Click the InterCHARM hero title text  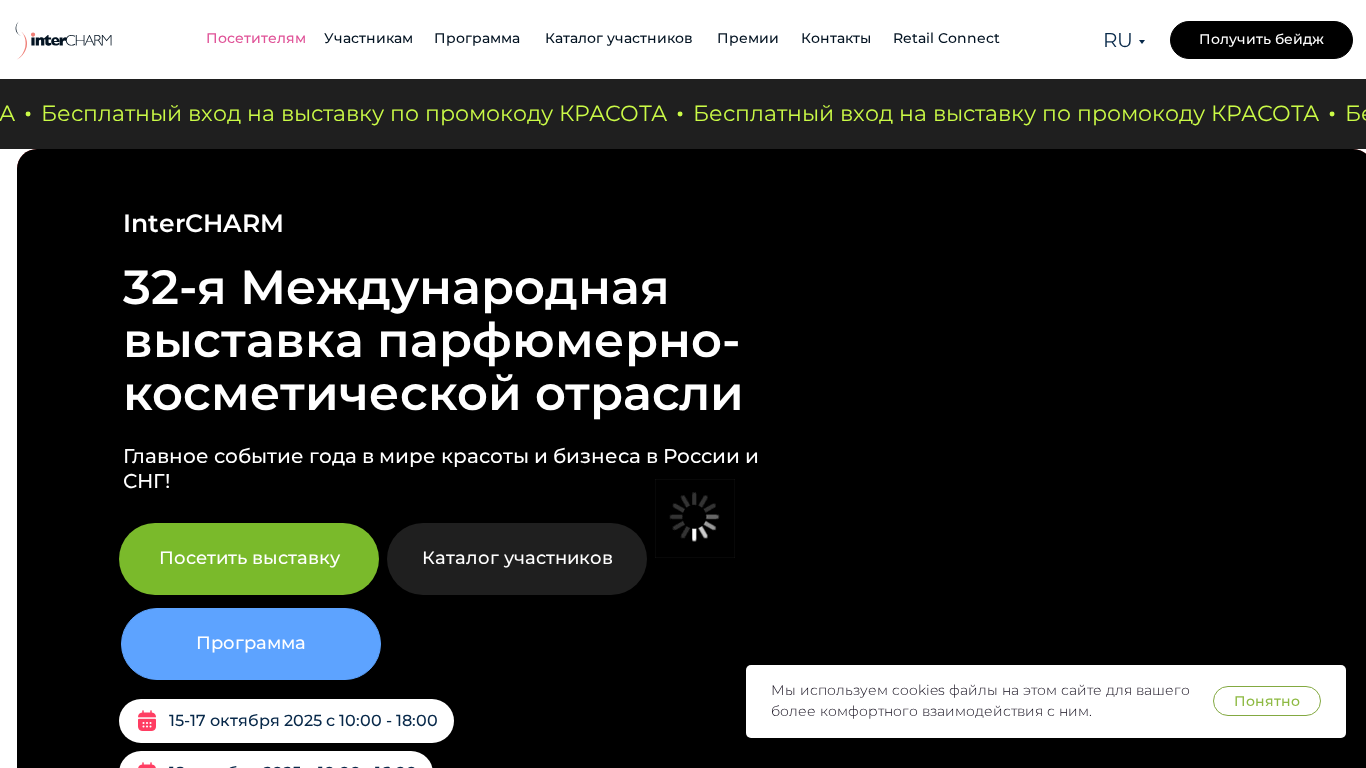click(203, 223)
